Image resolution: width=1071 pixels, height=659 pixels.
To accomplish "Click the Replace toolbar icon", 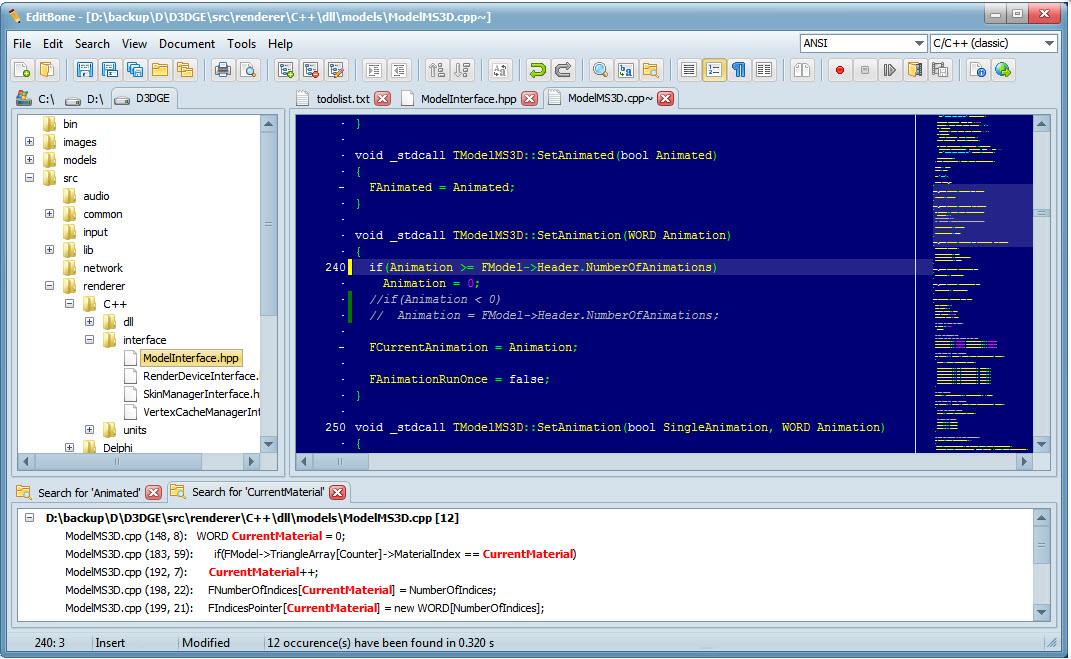I will 626,70.
